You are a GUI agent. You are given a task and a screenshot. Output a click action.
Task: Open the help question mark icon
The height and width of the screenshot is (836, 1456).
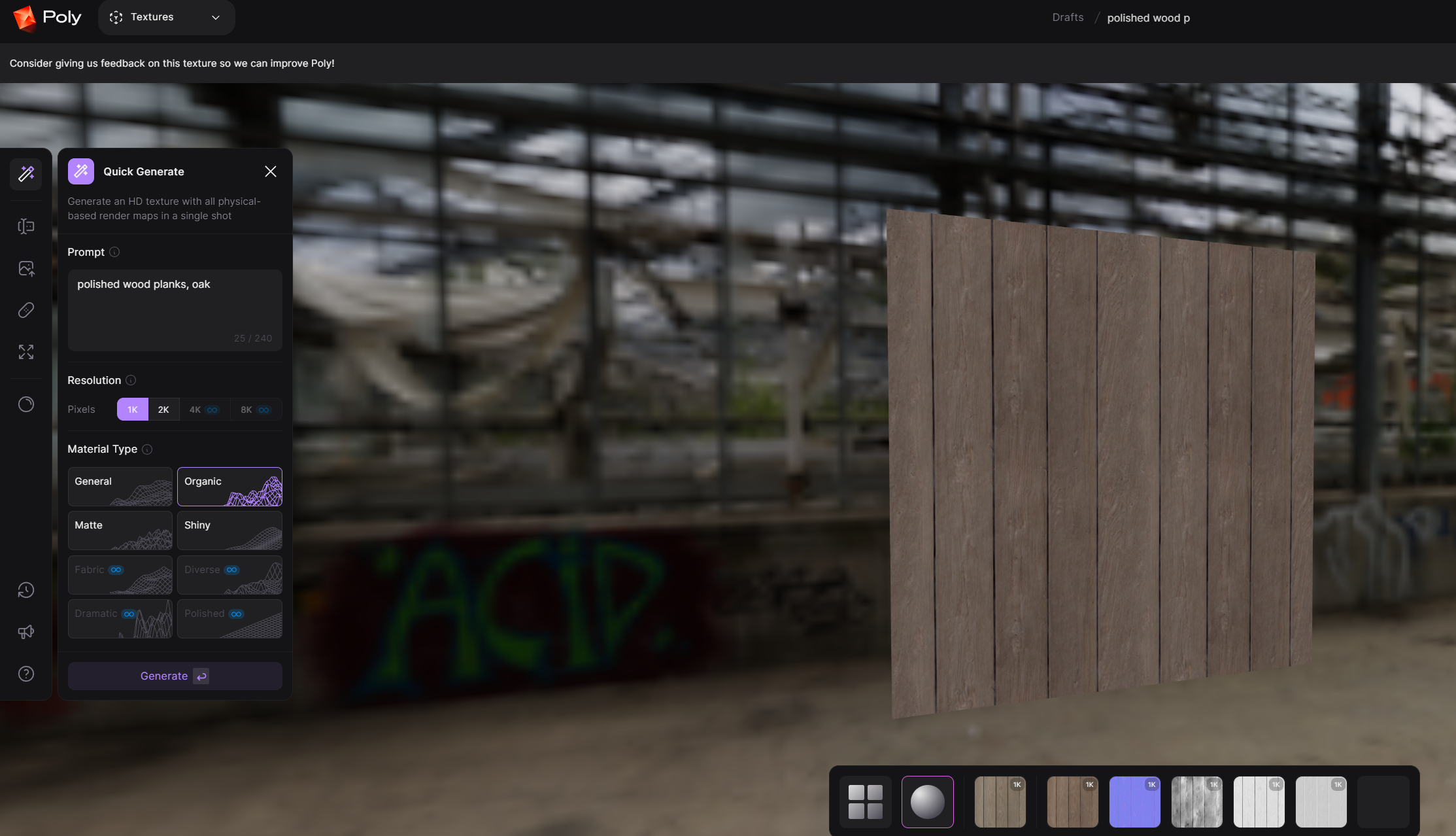point(26,674)
